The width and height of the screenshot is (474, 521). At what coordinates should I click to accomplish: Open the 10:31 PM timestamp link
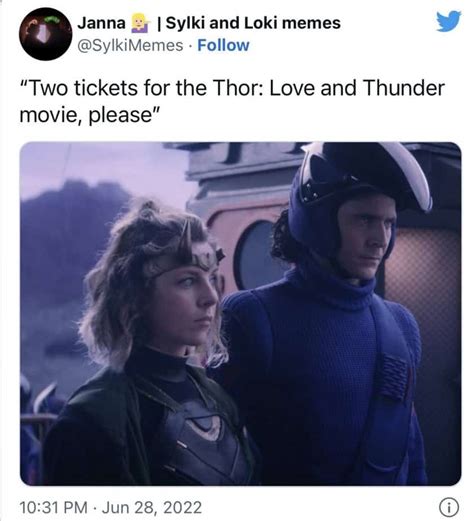[x=54, y=507]
